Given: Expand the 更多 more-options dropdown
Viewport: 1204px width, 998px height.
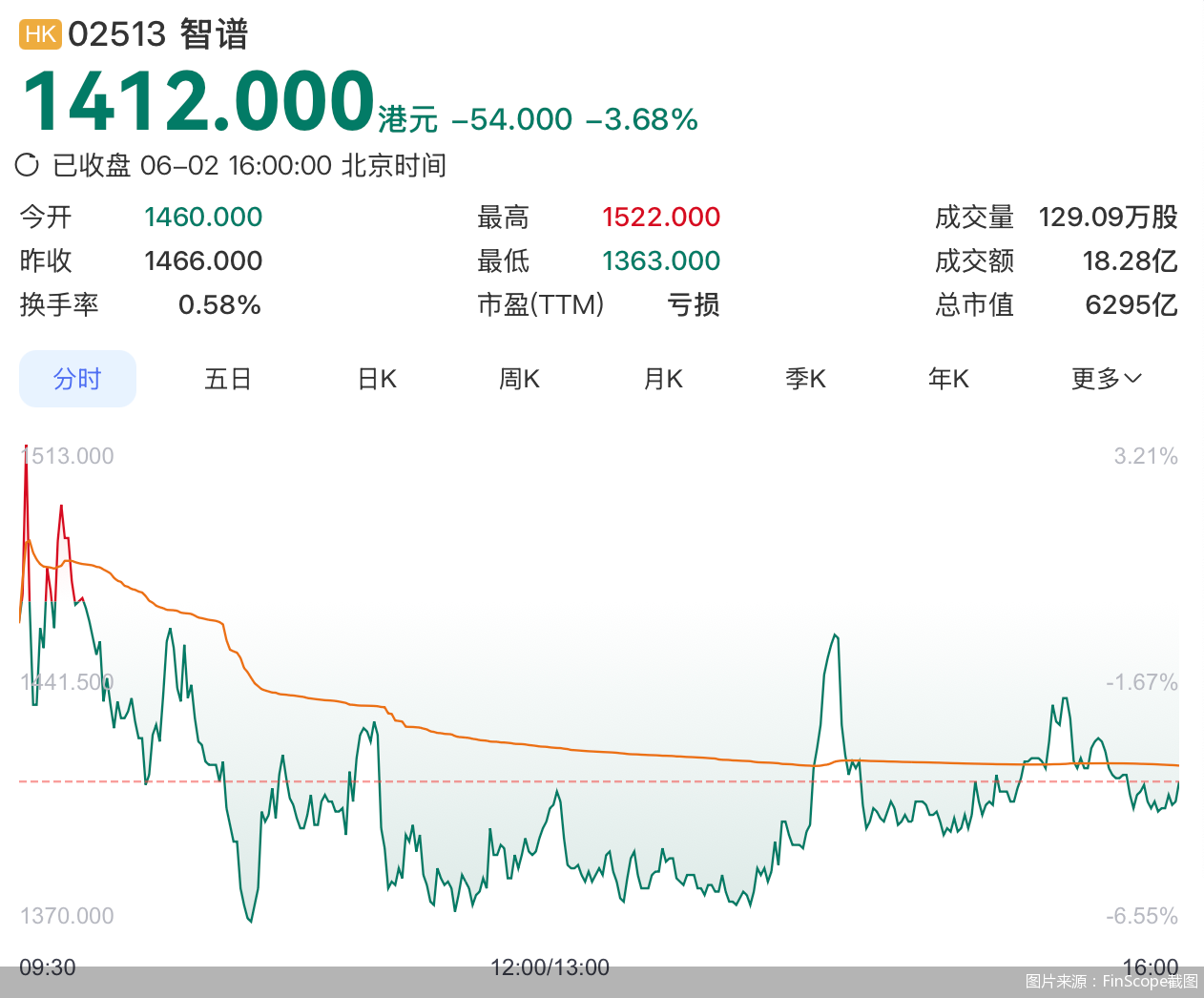Looking at the screenshot, I should 1107,379.
